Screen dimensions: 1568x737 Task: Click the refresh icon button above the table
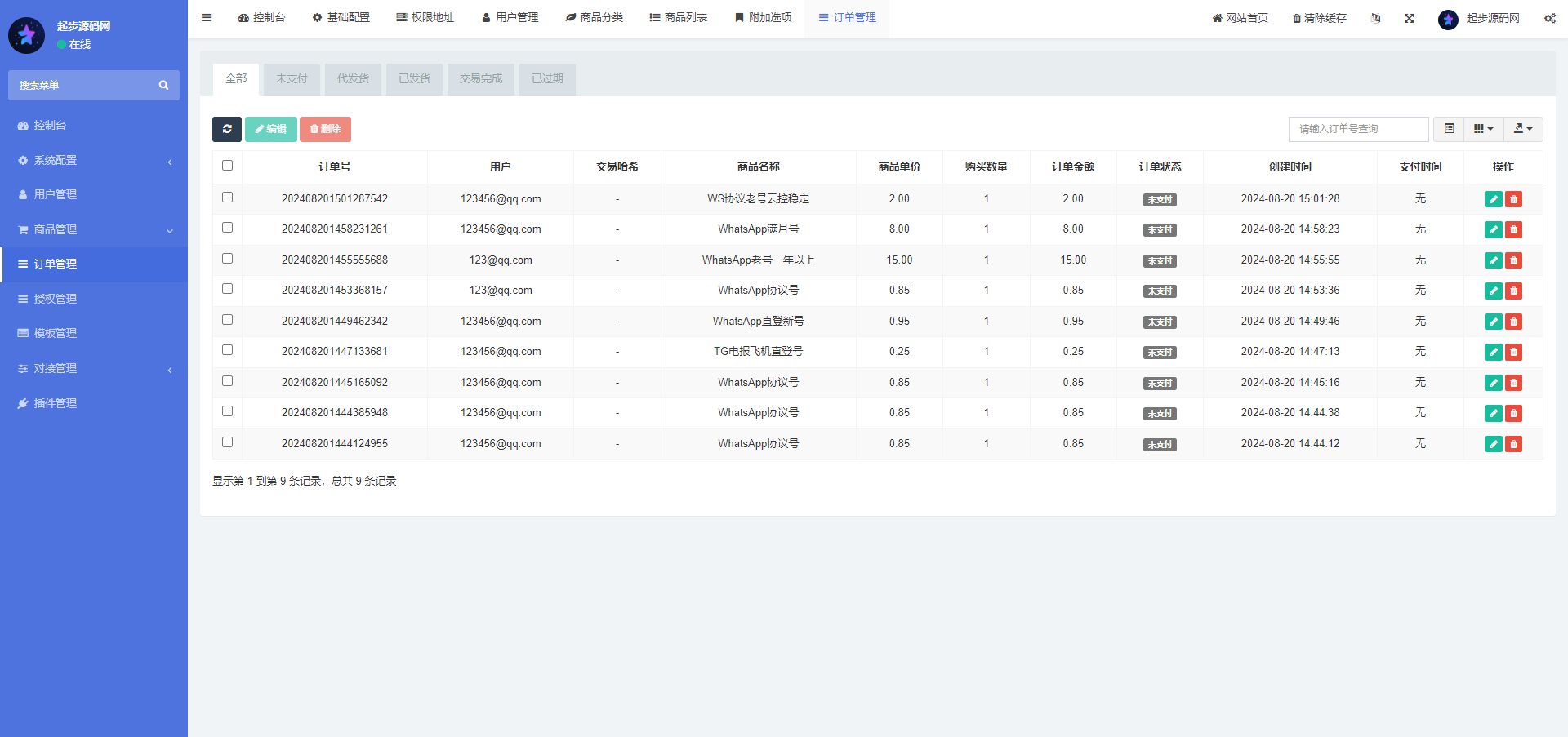(227, 129)
